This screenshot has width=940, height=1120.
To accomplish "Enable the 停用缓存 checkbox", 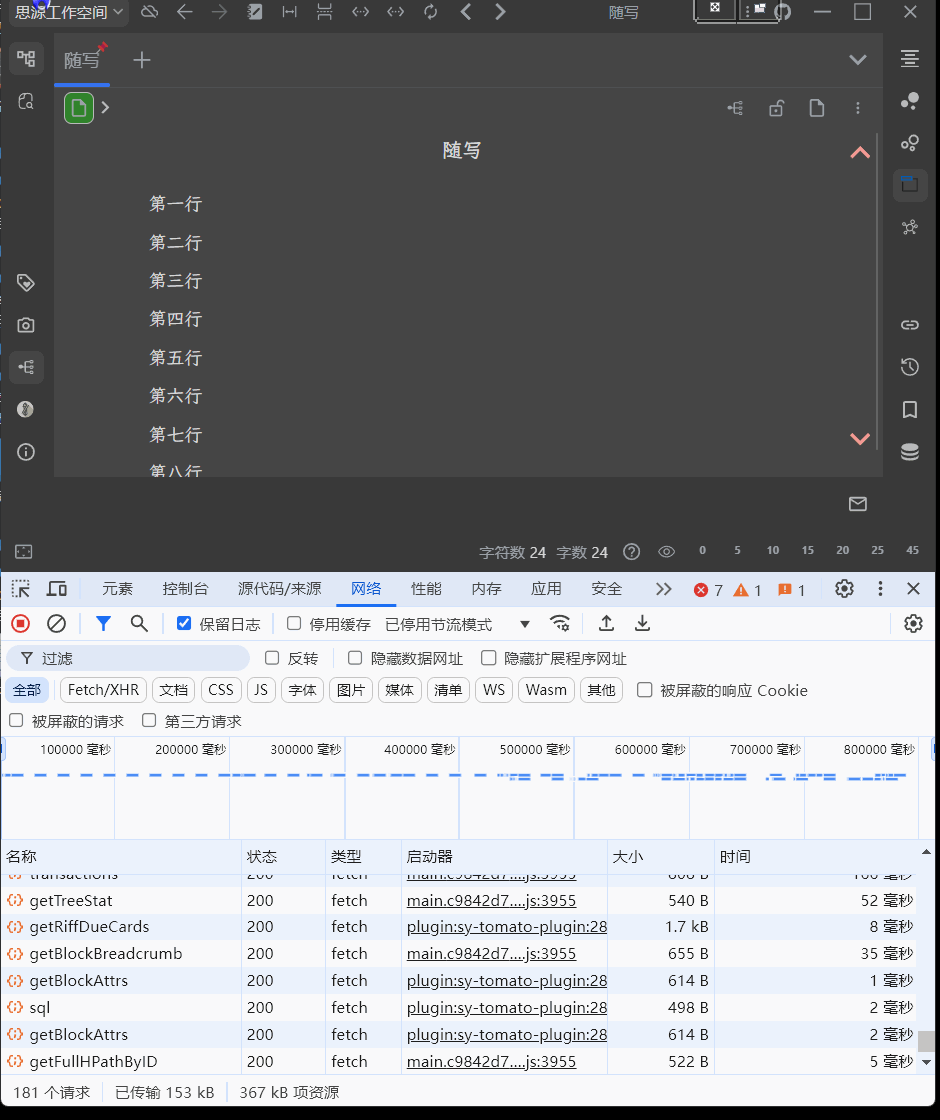I will pos(293,623).
